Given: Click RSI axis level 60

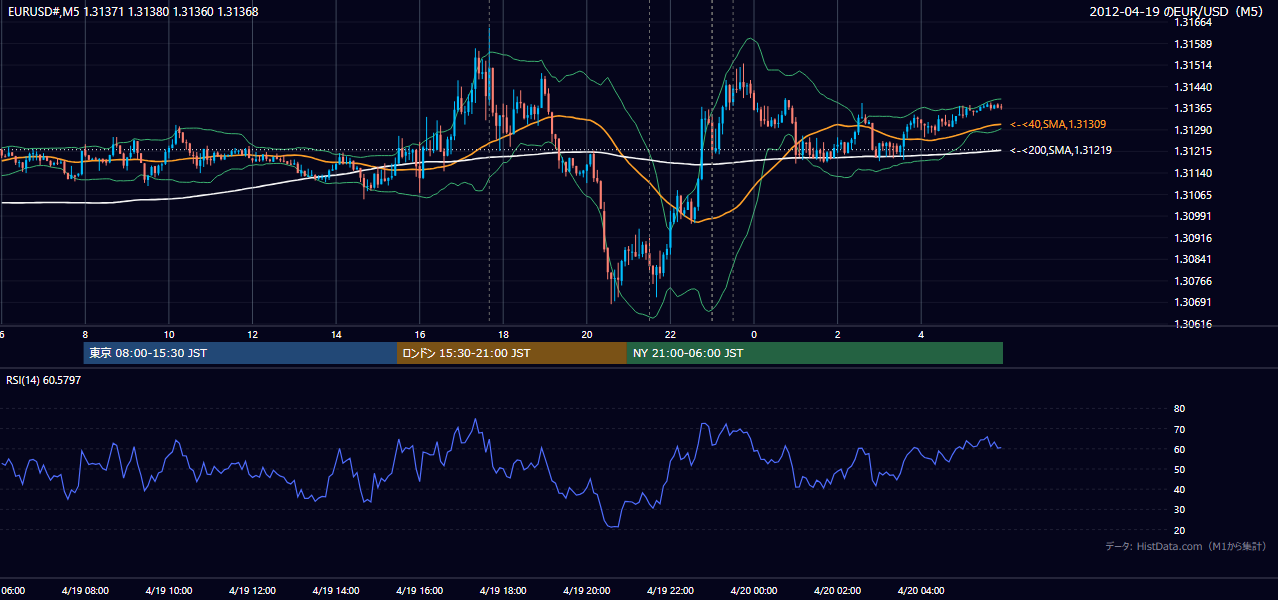Looking at the screenshot, I should tap(1179, 449).
